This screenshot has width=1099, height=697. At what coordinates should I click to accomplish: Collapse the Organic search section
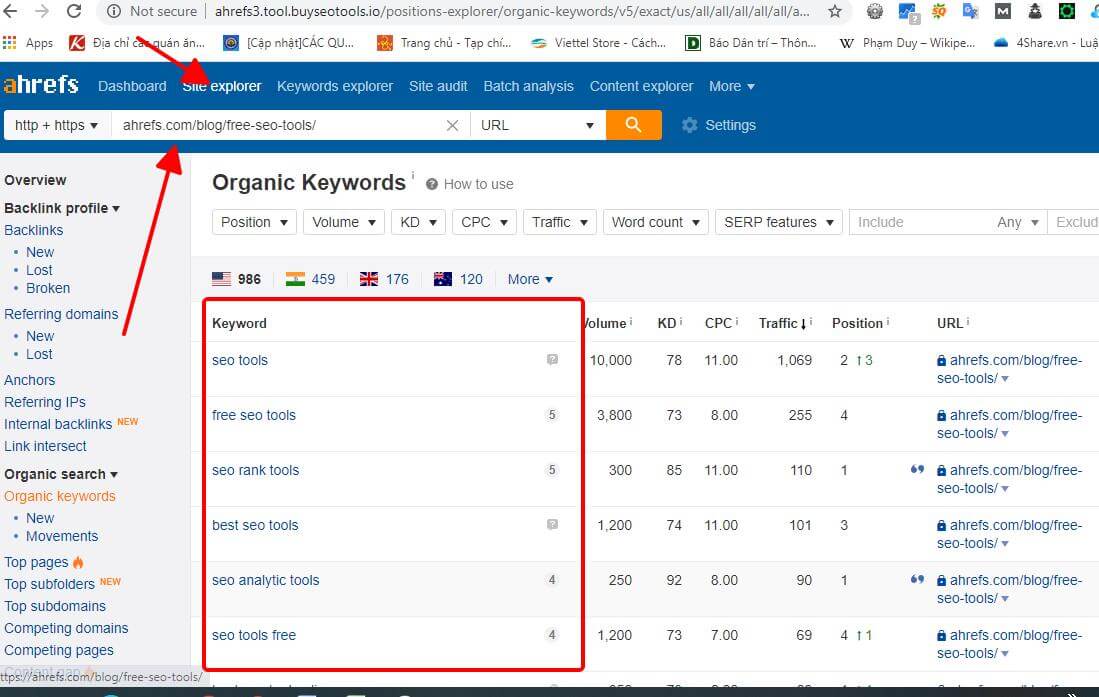60,474
